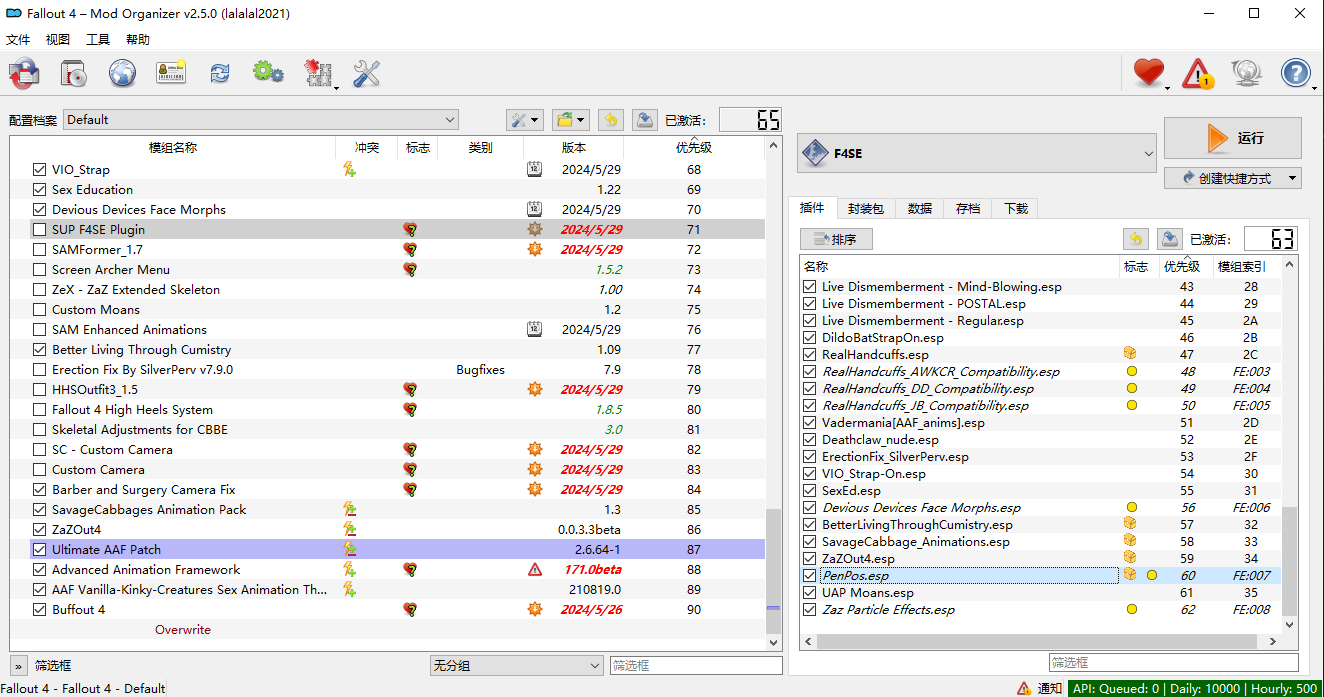Viewport: 1324px width, 697px height.
Task: Click the red heart endorse icon
Action: click(x=1148, y=73)
